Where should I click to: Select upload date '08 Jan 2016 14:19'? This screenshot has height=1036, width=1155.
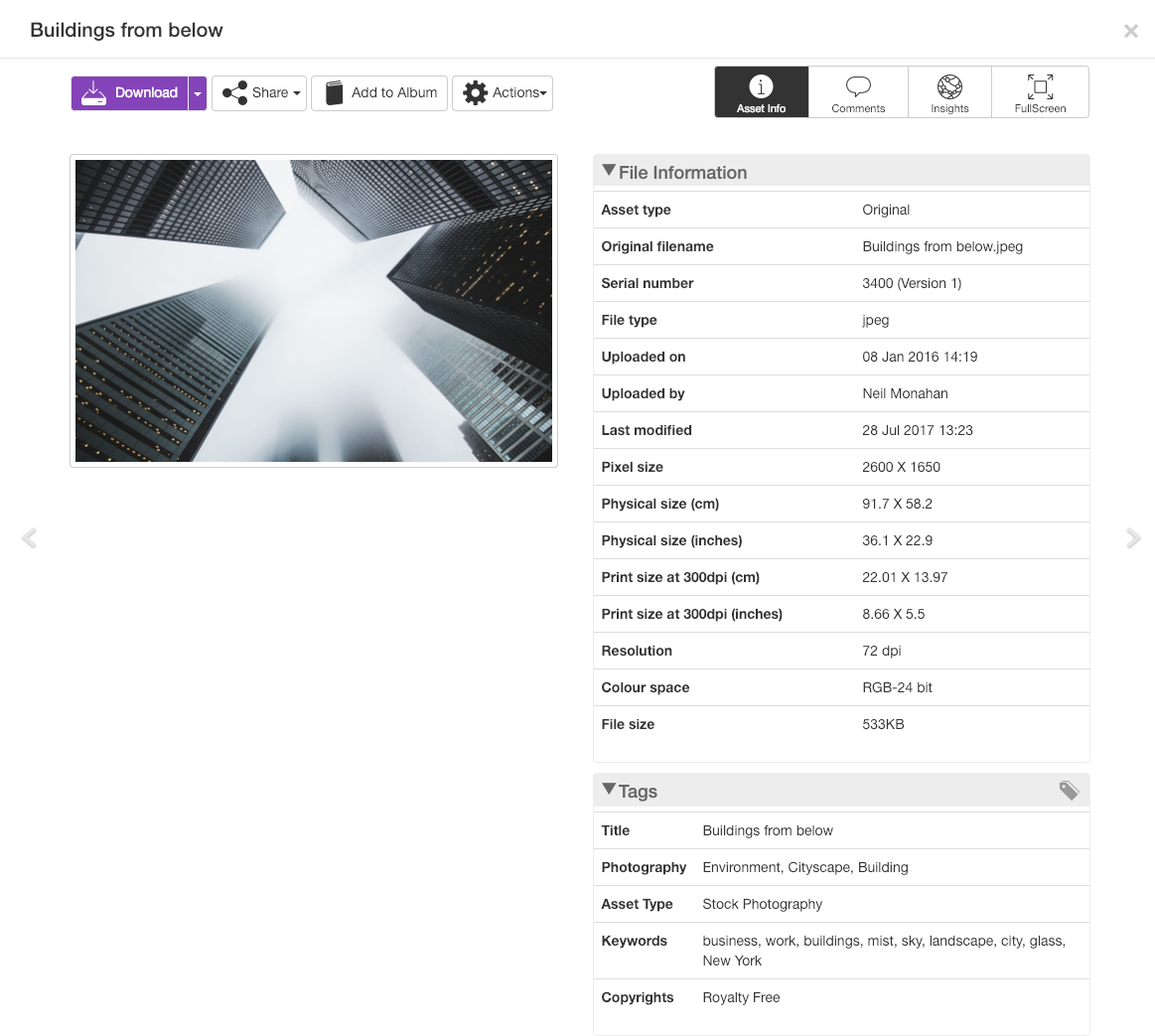pyautogui.click(x=920, y=357)
